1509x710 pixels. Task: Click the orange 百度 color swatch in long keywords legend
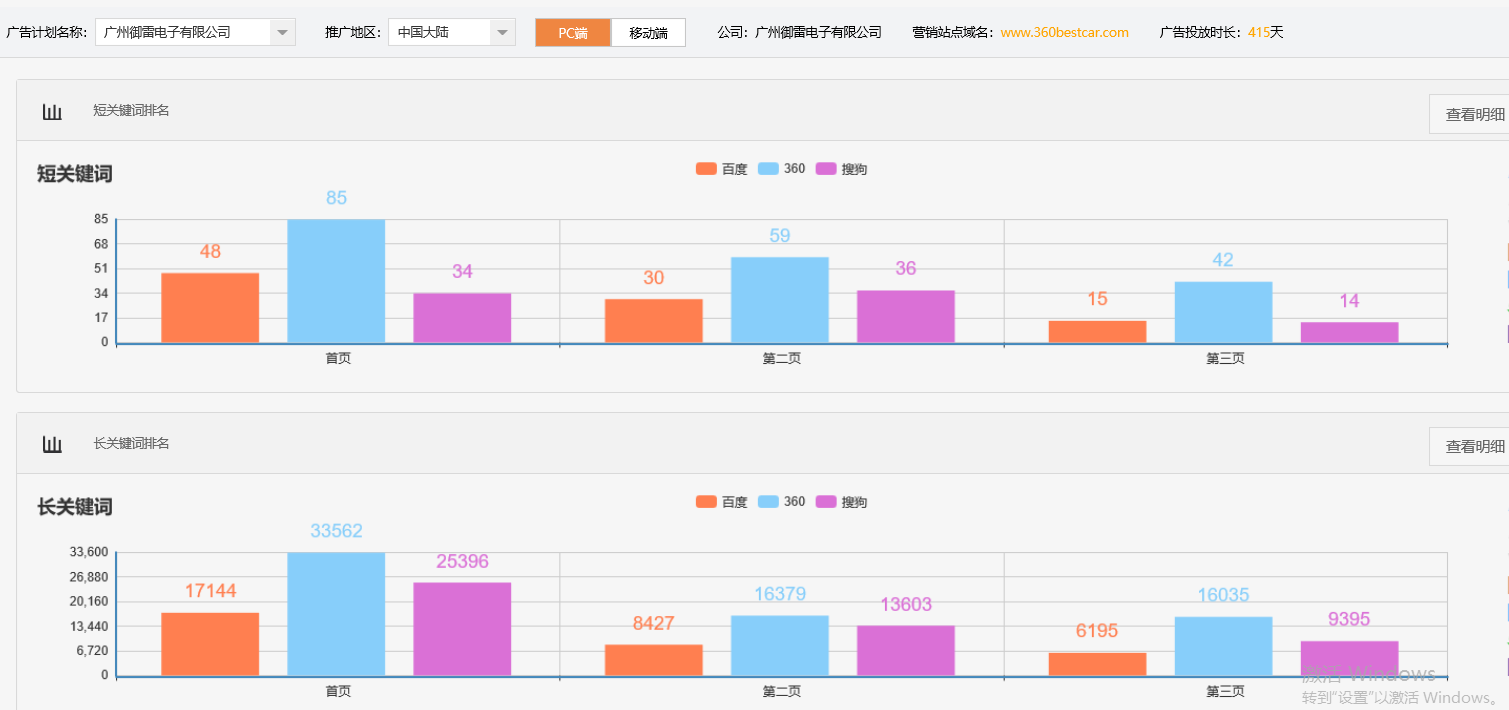(706, 501)
